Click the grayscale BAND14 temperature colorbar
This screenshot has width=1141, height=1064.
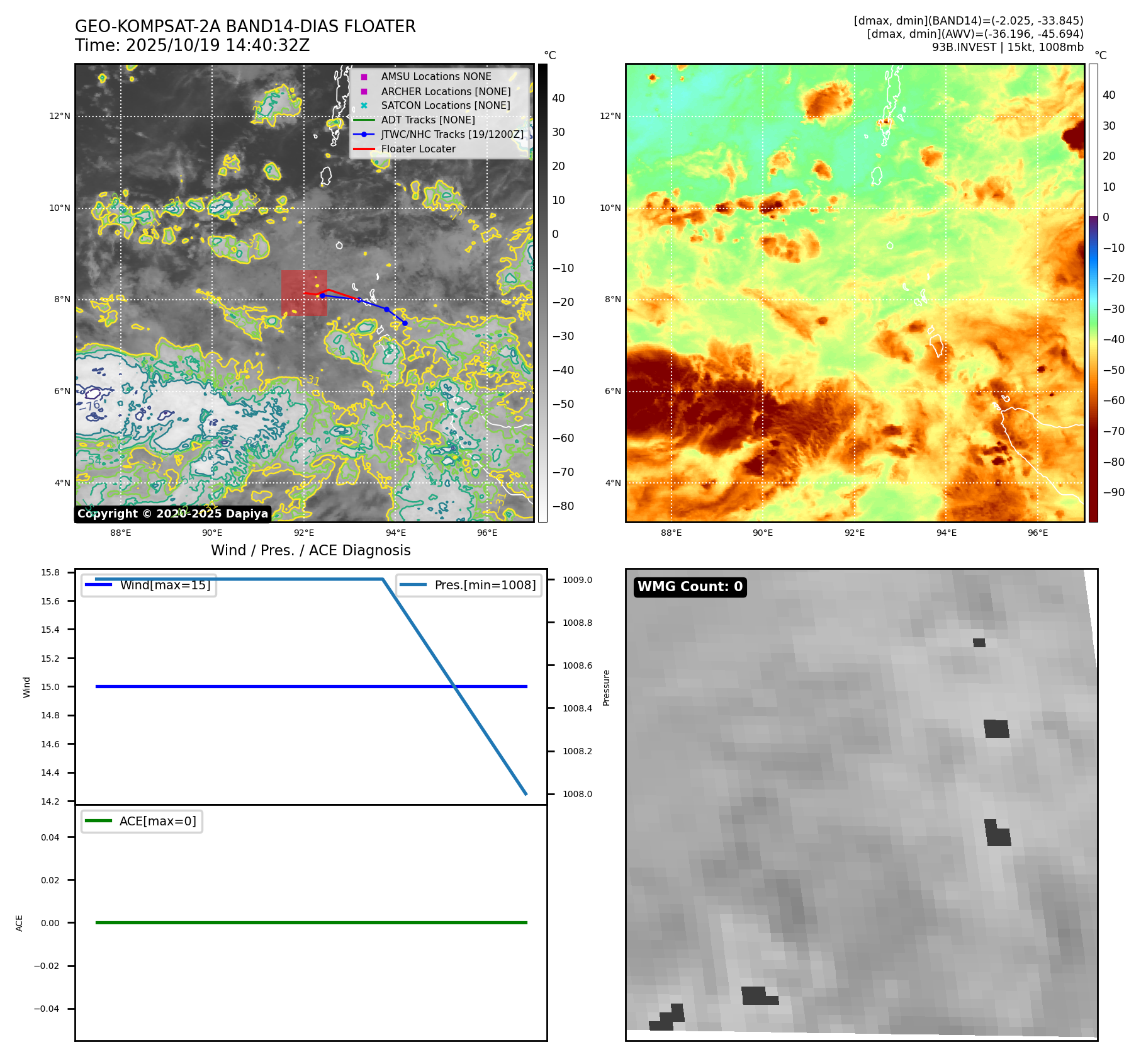[542, 293]
